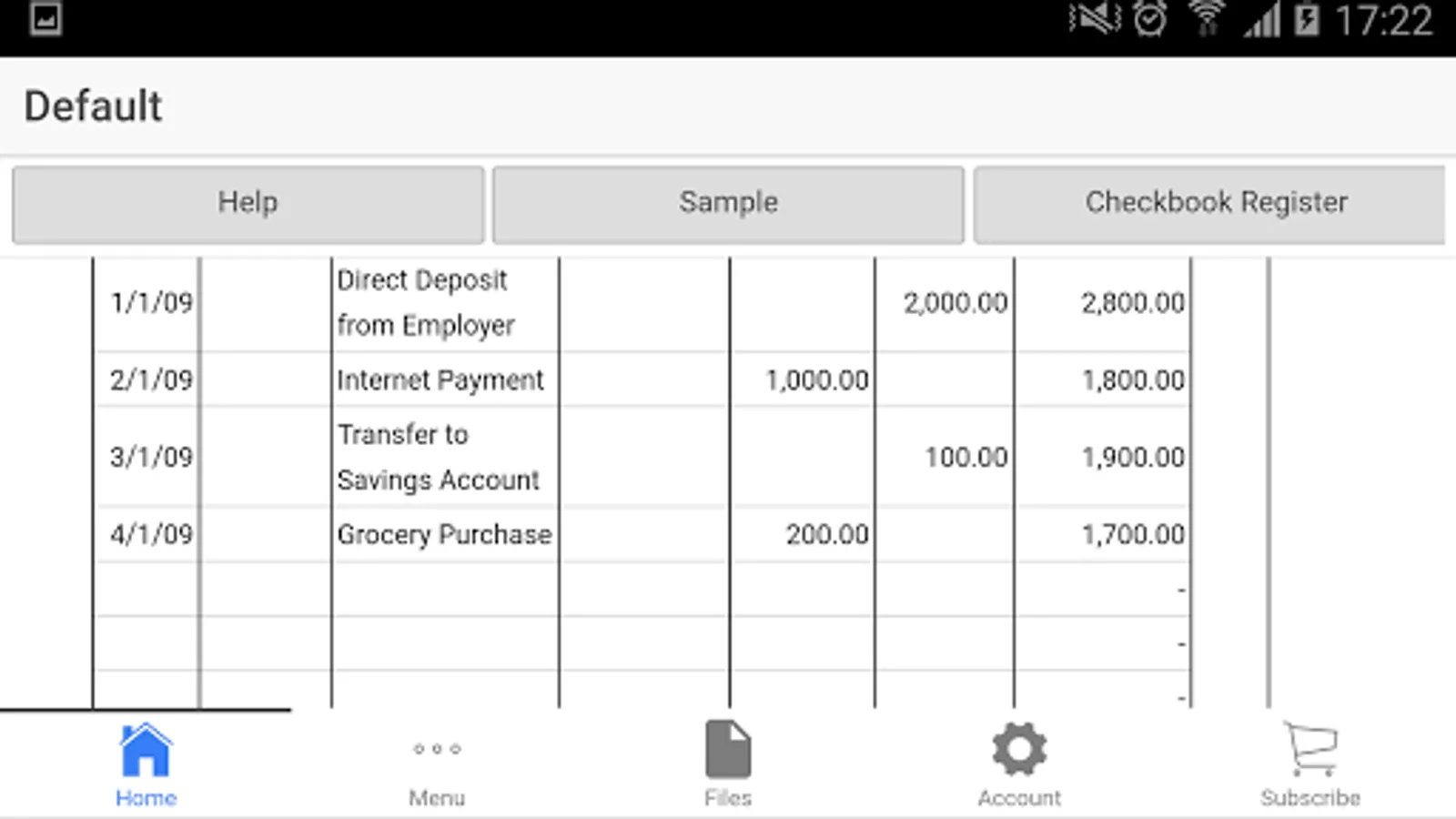Viewport: 1456px width, 819px height.
Task: Load the Sample template button
Action: [x=728, y=204]
